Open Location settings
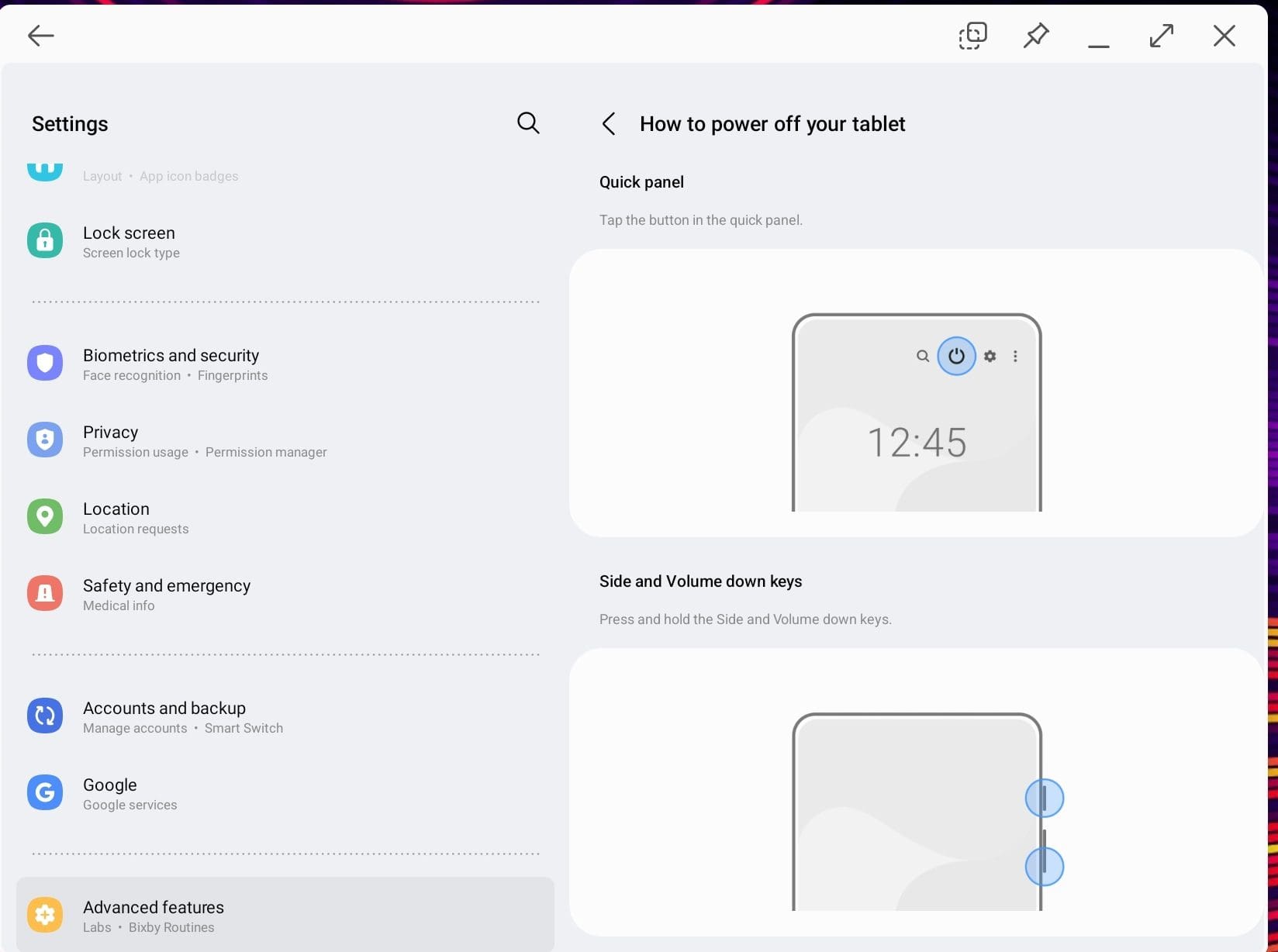This screenshot has height=952, width=1278. 285,517
